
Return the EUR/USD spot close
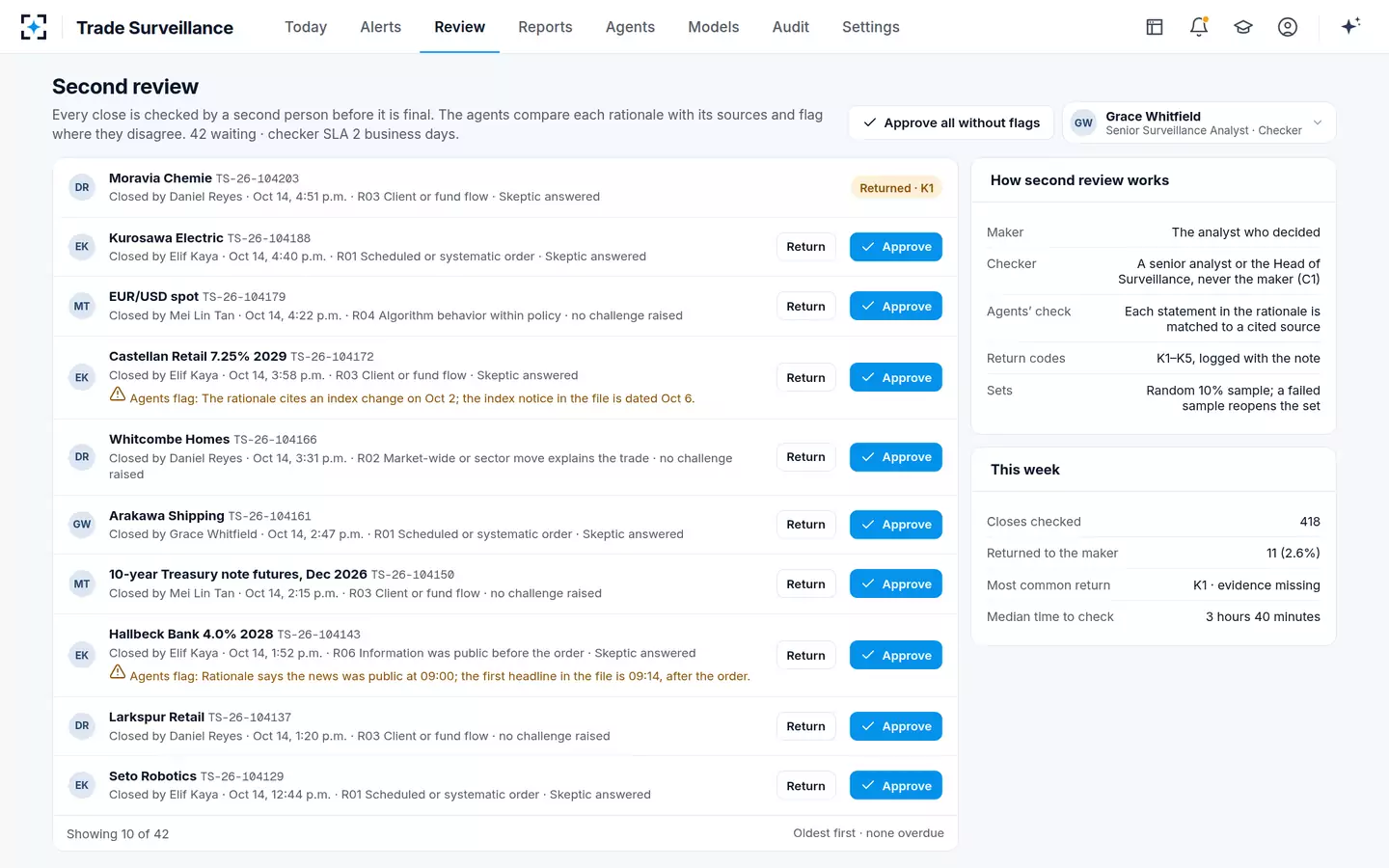tap(805, 307)
